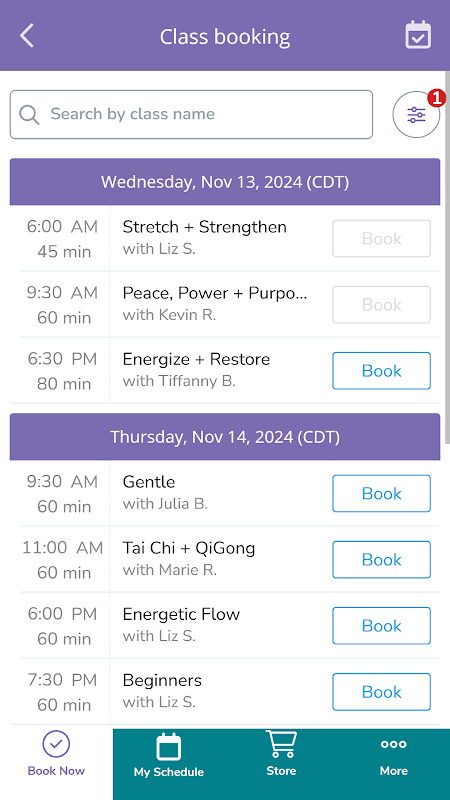Open the My Schedule calendar icon
The width and height of the screenshot is (450, 800).
click(x=169, y=747)
